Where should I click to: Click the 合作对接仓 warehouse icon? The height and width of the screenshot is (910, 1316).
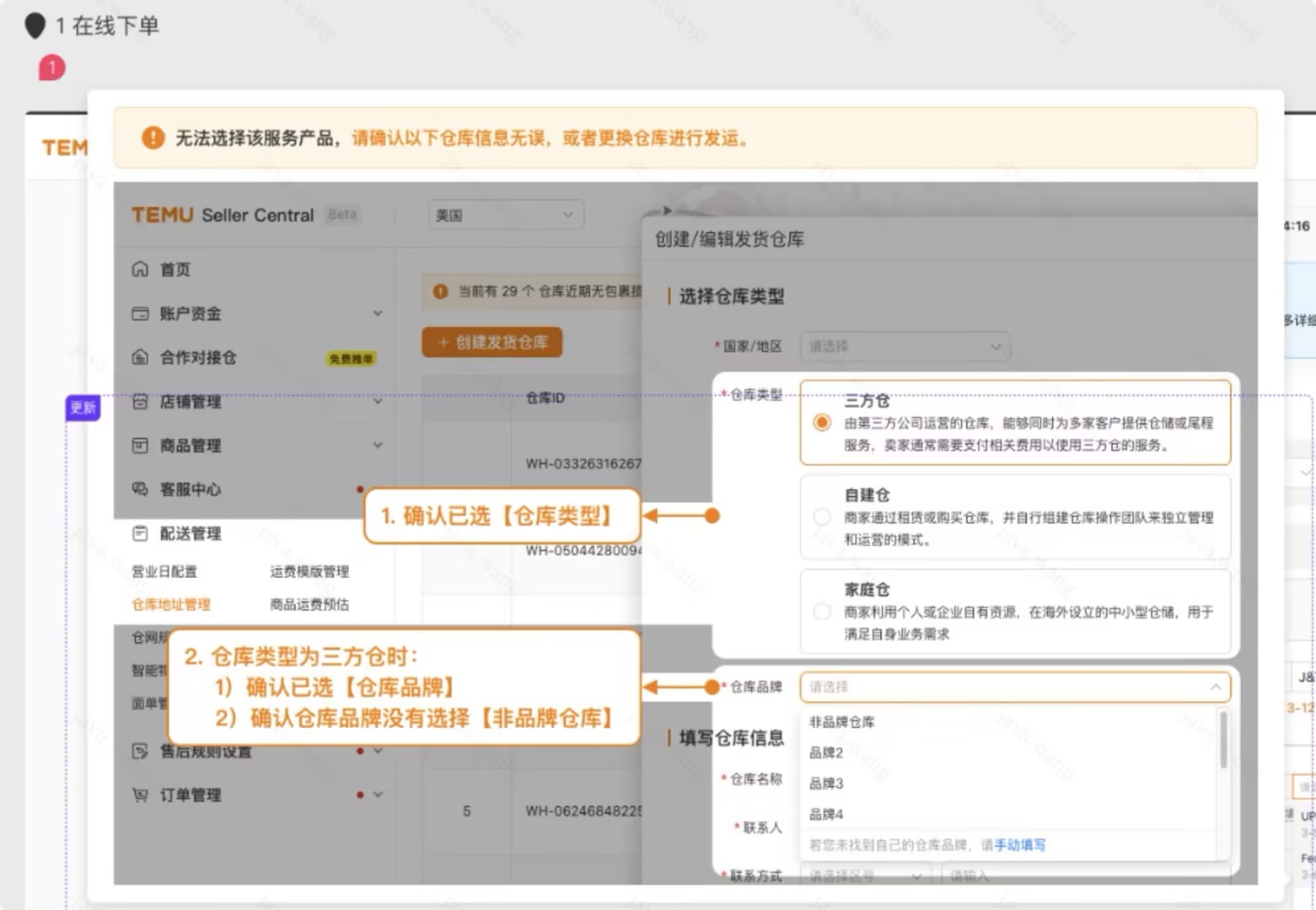(x=140, y=357)
